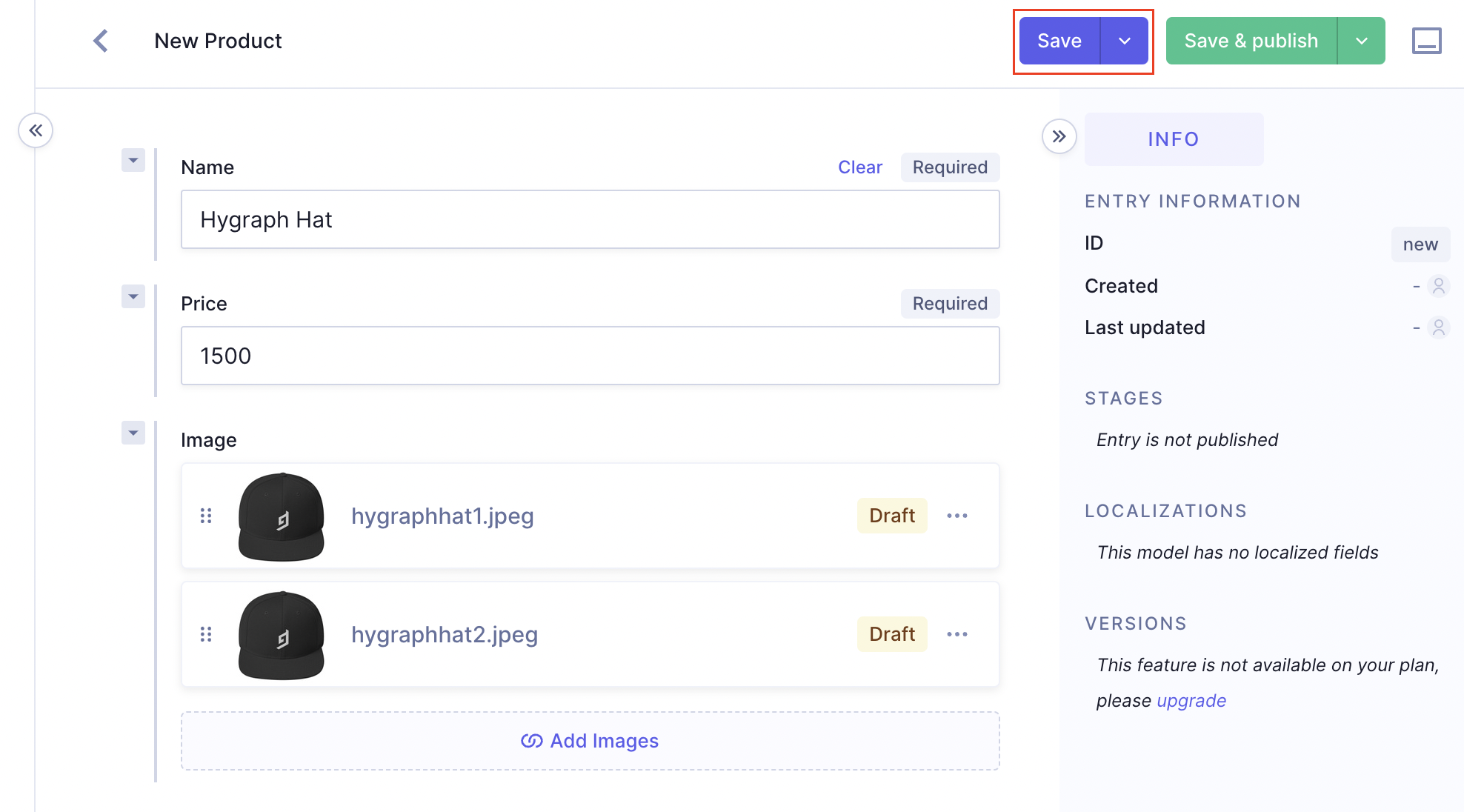Click the Save button
1464x812 pixels.
(1059, 41)
